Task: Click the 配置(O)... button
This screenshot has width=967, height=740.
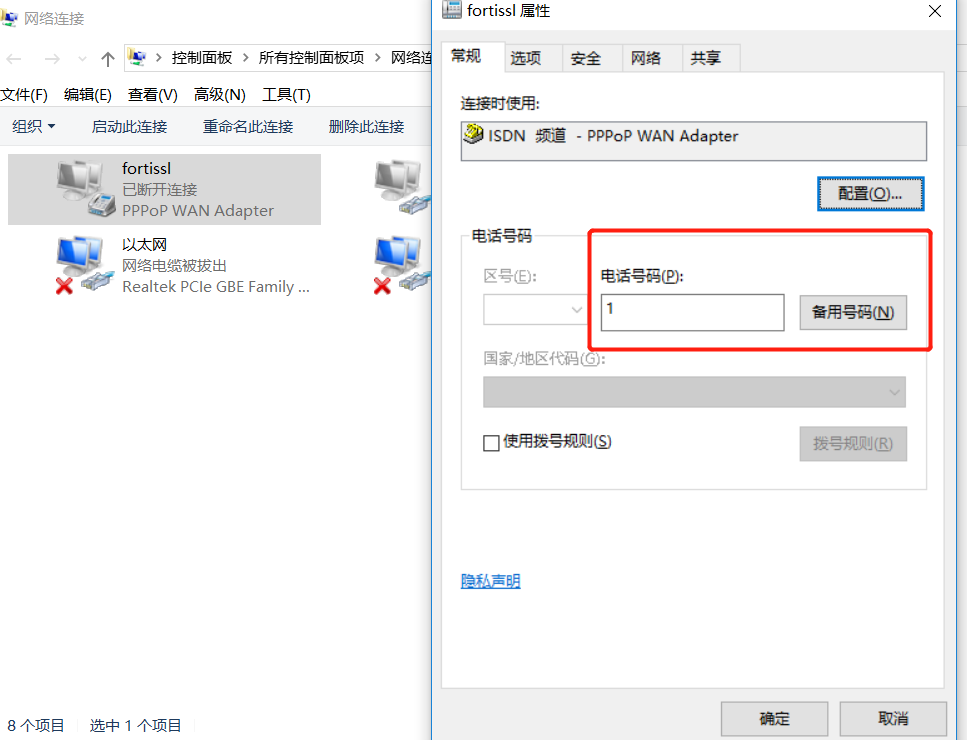Action: (870, 194)
